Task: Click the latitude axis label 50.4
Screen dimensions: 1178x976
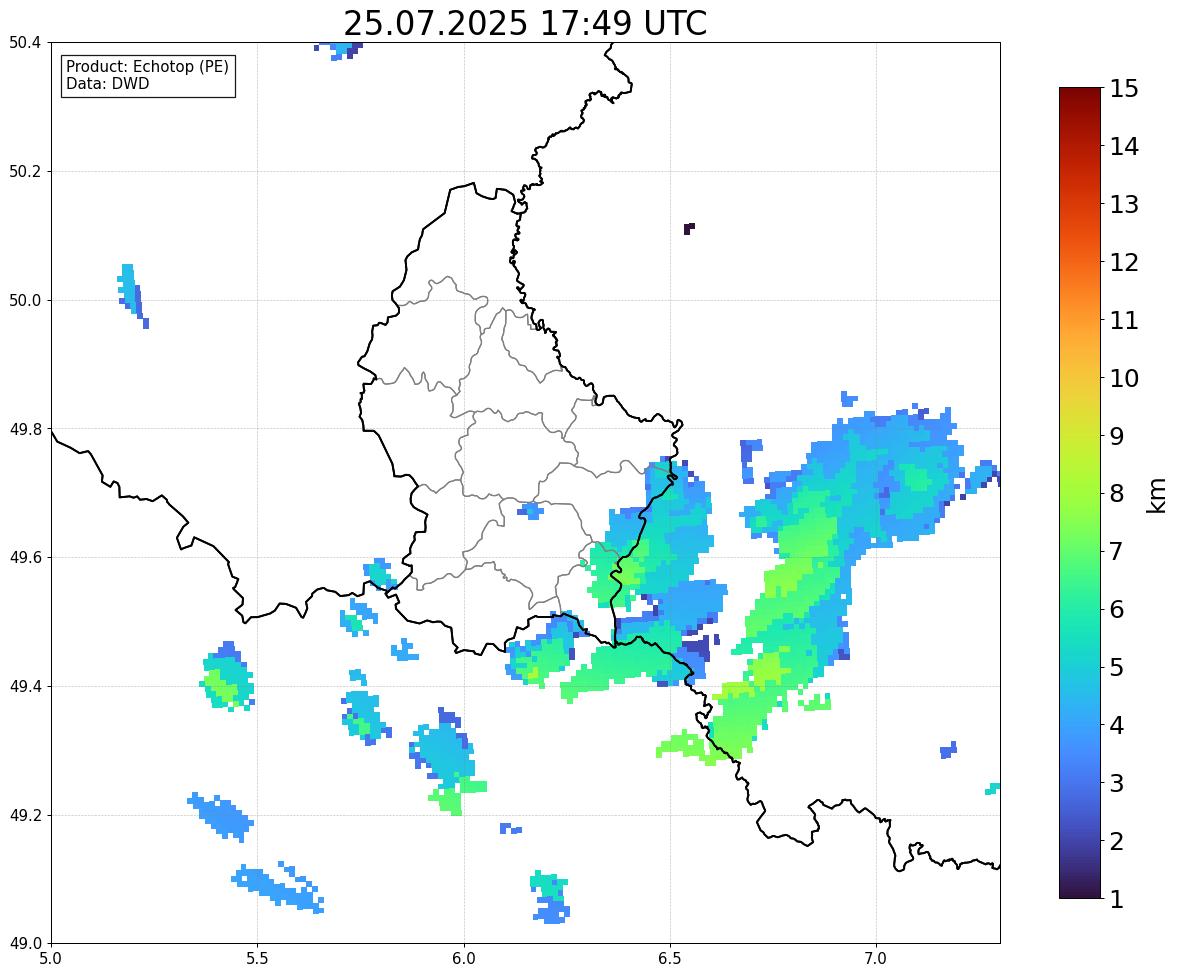Action: coord(25,43)
